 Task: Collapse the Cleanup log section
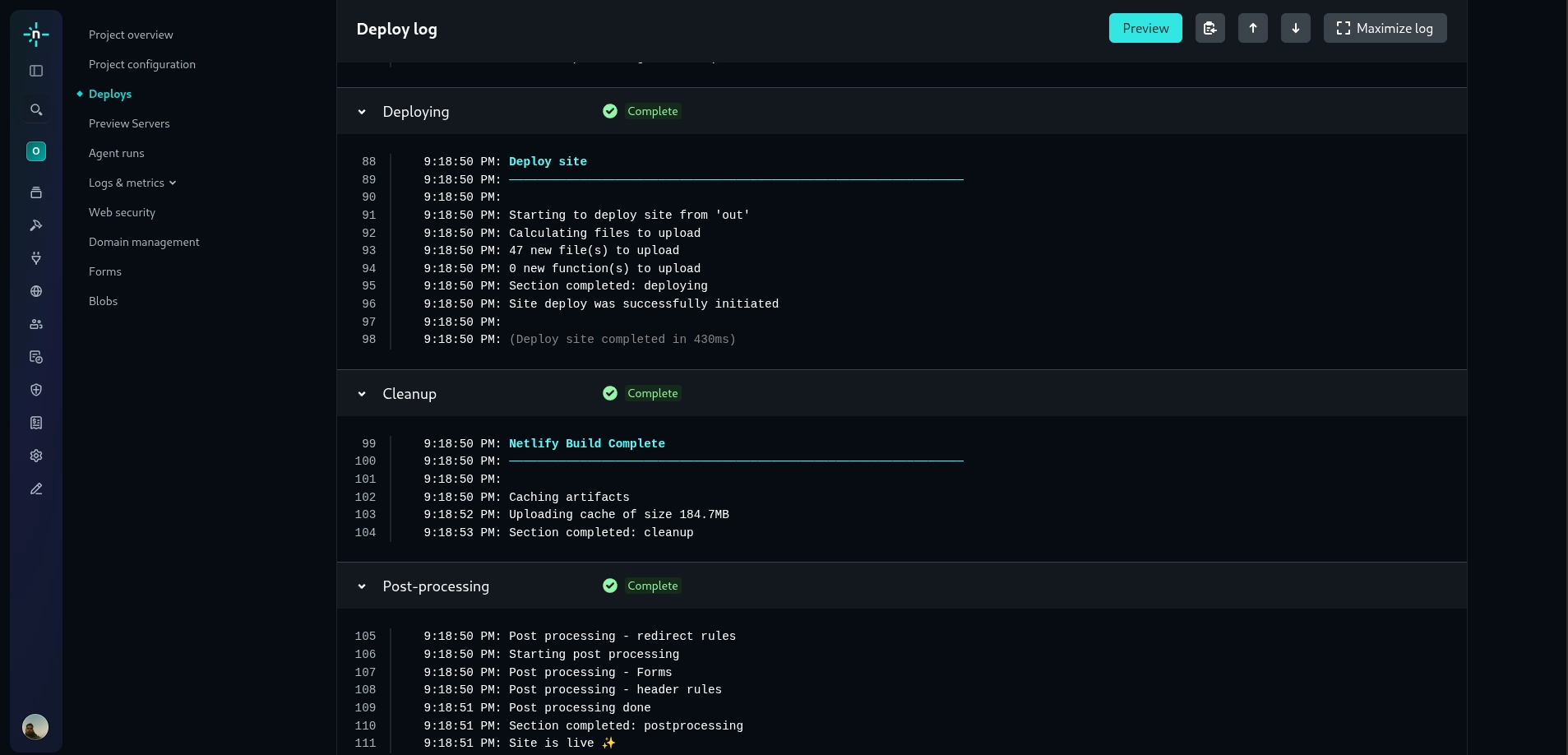click(362, 394)
